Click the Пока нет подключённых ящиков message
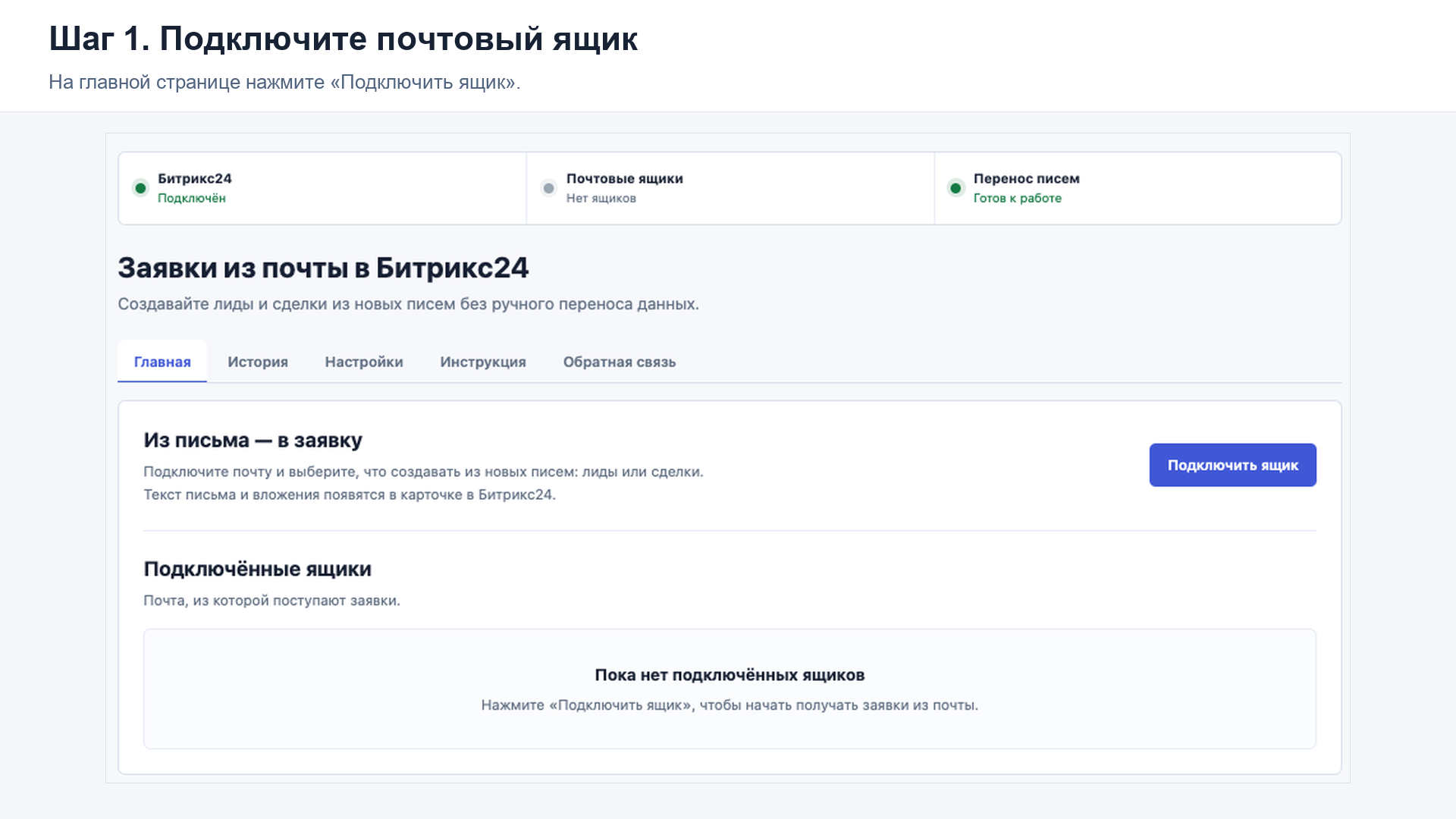This screenshot has height=819, width=1456. (730, 675)
